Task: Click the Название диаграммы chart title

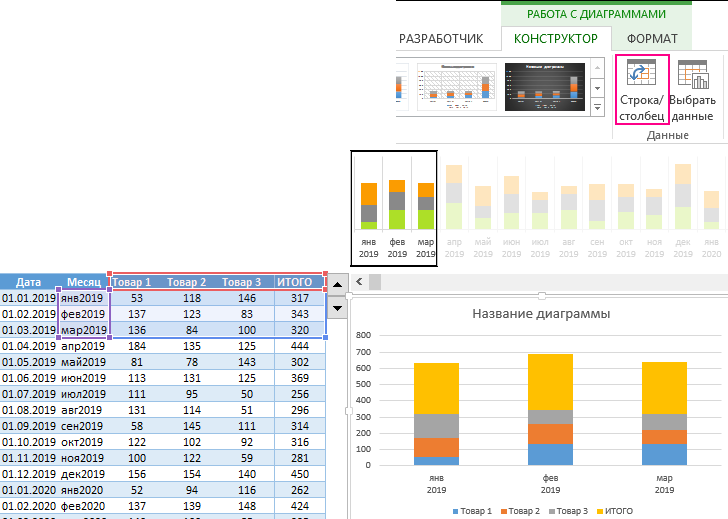Action: click(541, 314)
